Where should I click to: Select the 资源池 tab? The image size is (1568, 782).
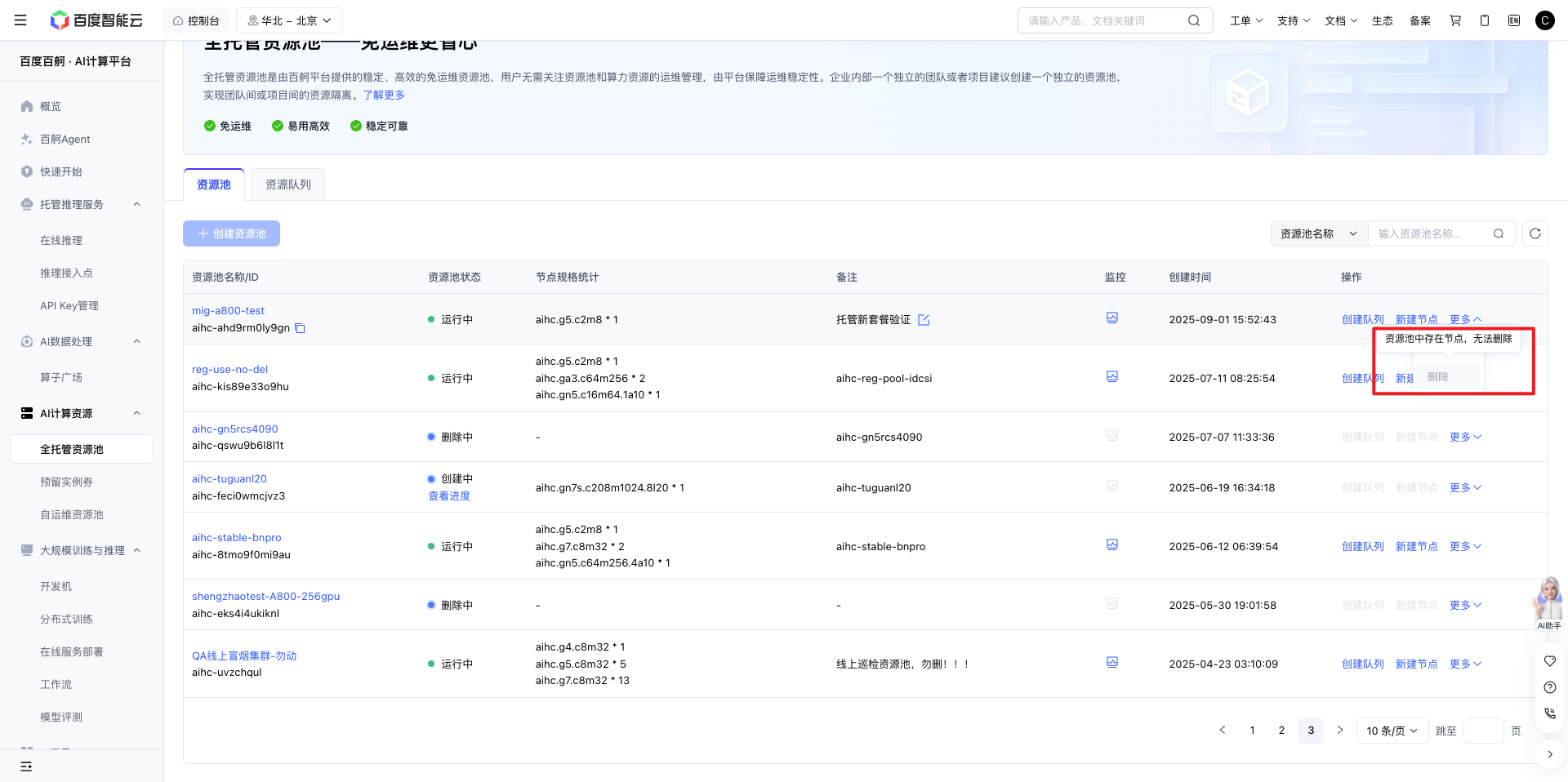tap(214, 184)
